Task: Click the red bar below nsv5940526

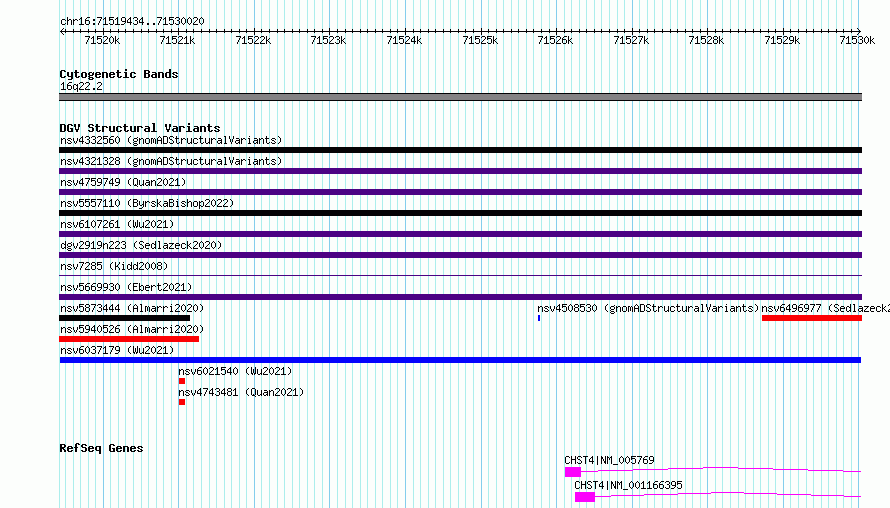Action: [x=129, y=339]
